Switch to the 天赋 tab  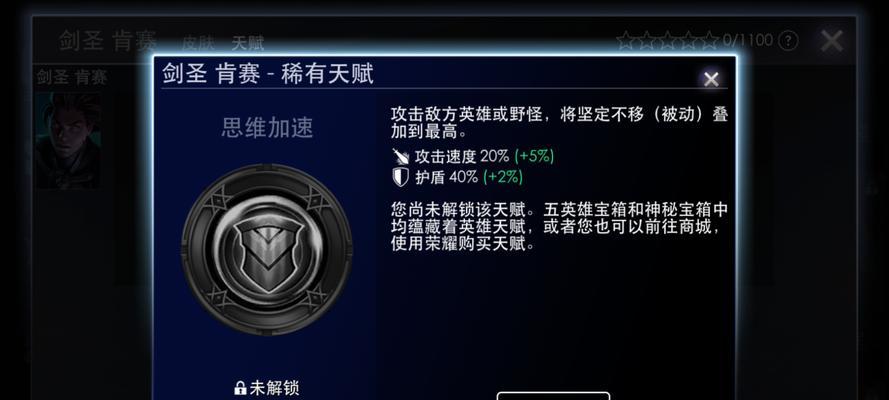[248, 43]
